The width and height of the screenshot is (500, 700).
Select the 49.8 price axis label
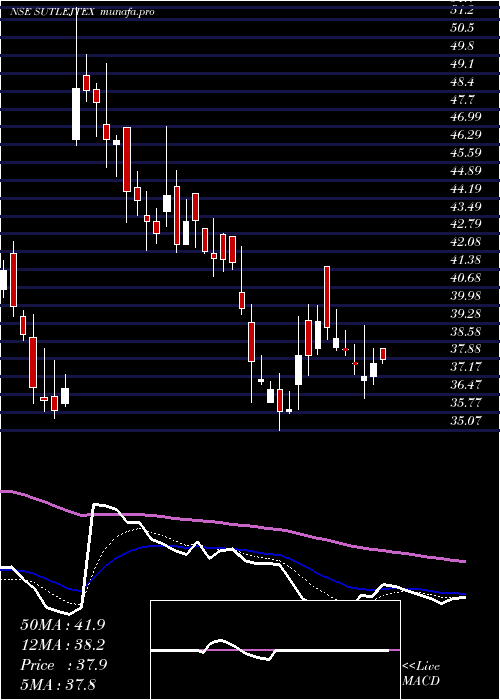point(463,46)
